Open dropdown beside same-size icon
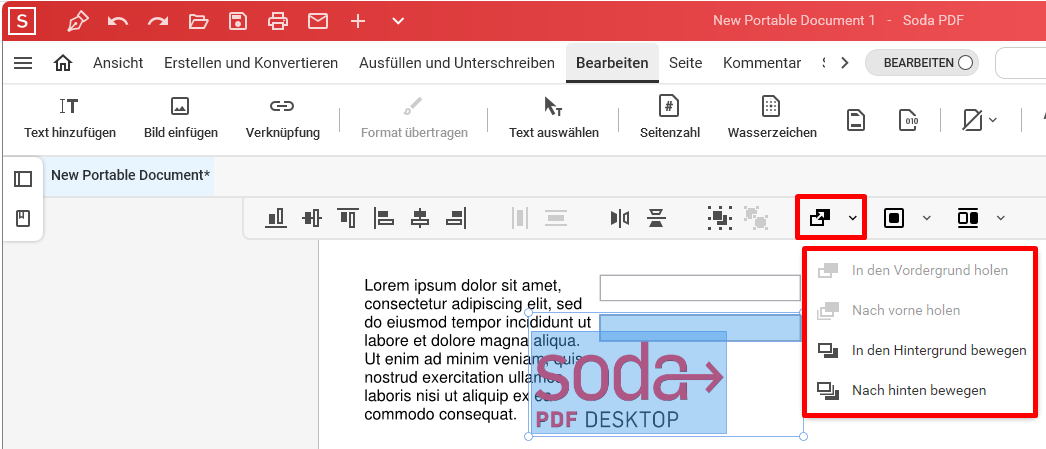The height and width of the screenshot is (449, 1046). click(1000, 217)
